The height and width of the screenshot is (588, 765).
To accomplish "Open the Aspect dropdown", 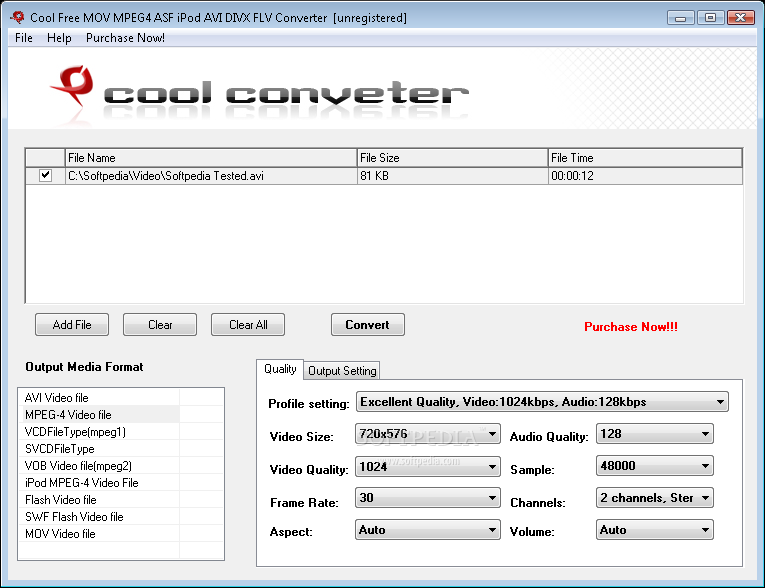I will (427, 530).
